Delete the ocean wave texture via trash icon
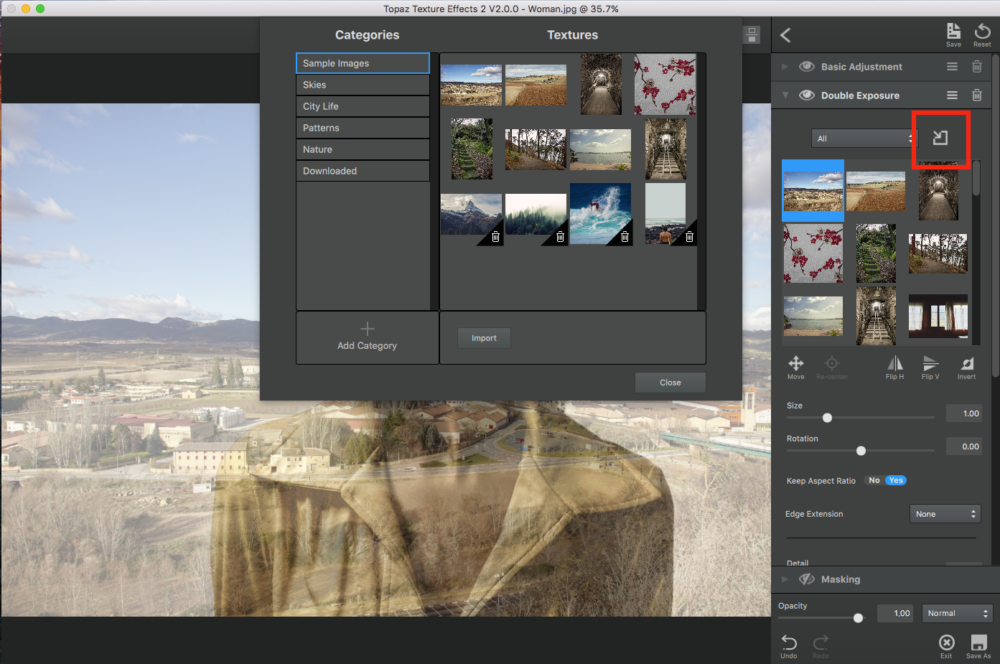The height and width of the screenshot is (664, 1000). [625, 237]
